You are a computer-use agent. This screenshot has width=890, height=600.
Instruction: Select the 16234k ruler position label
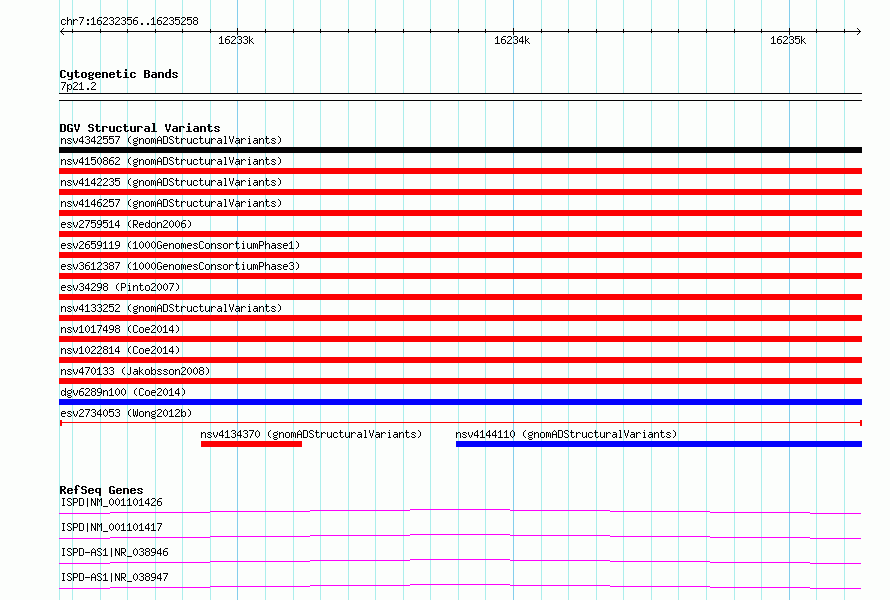512,40
